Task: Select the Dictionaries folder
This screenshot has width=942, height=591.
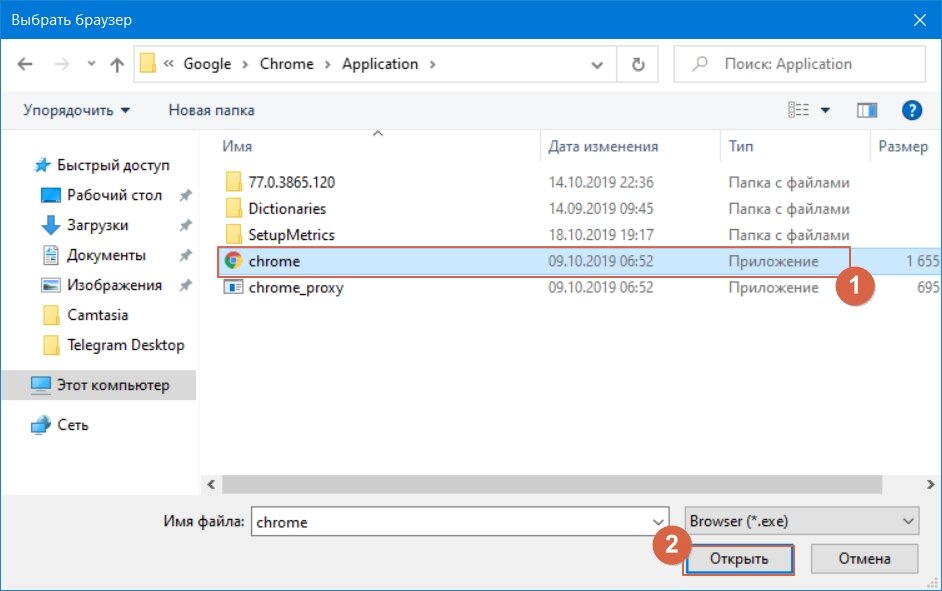Action: click(x=287, y=208)
